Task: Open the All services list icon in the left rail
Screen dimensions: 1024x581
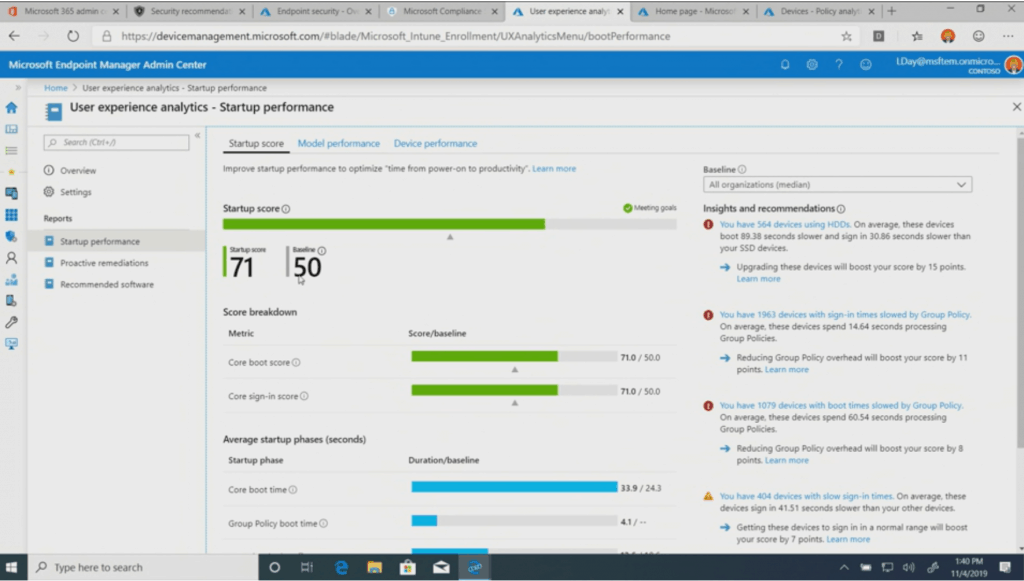Action: pyautogui.click(x=11, y=151)
